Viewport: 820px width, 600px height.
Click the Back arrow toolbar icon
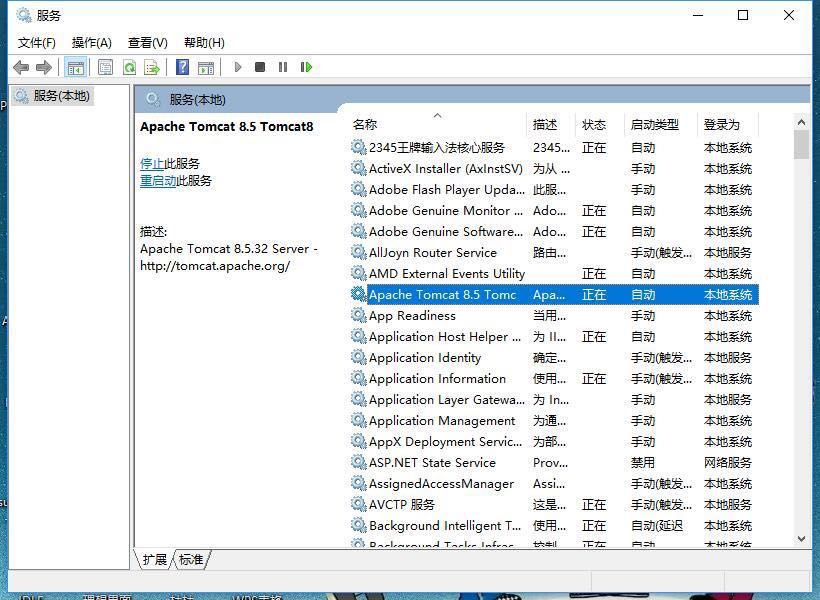(21, 67)
